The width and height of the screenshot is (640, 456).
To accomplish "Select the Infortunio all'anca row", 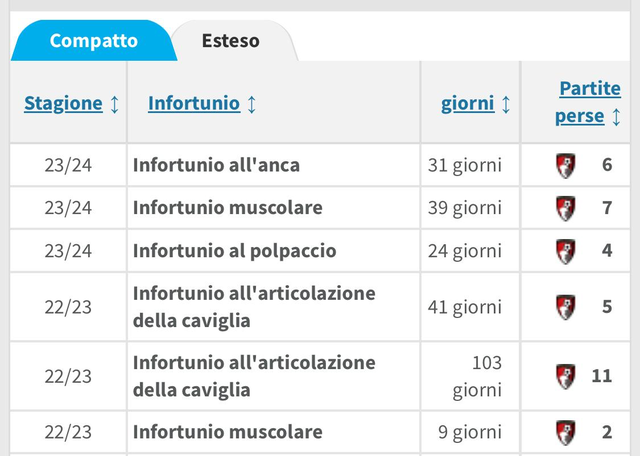I will [x=216, y=165].
